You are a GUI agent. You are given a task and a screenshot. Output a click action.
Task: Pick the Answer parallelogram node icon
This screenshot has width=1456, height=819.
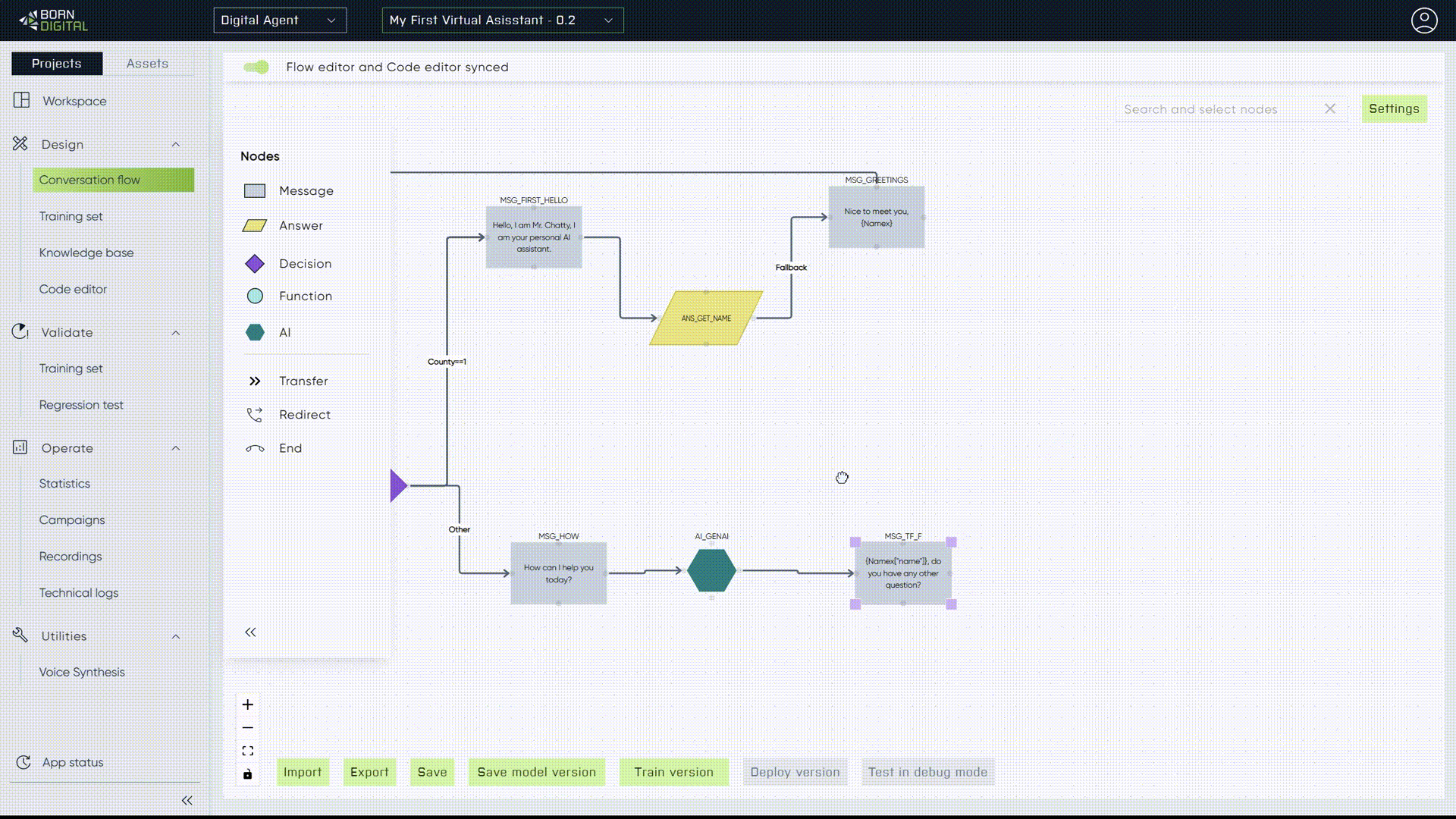pyautogui.click(x=255, y=226)
